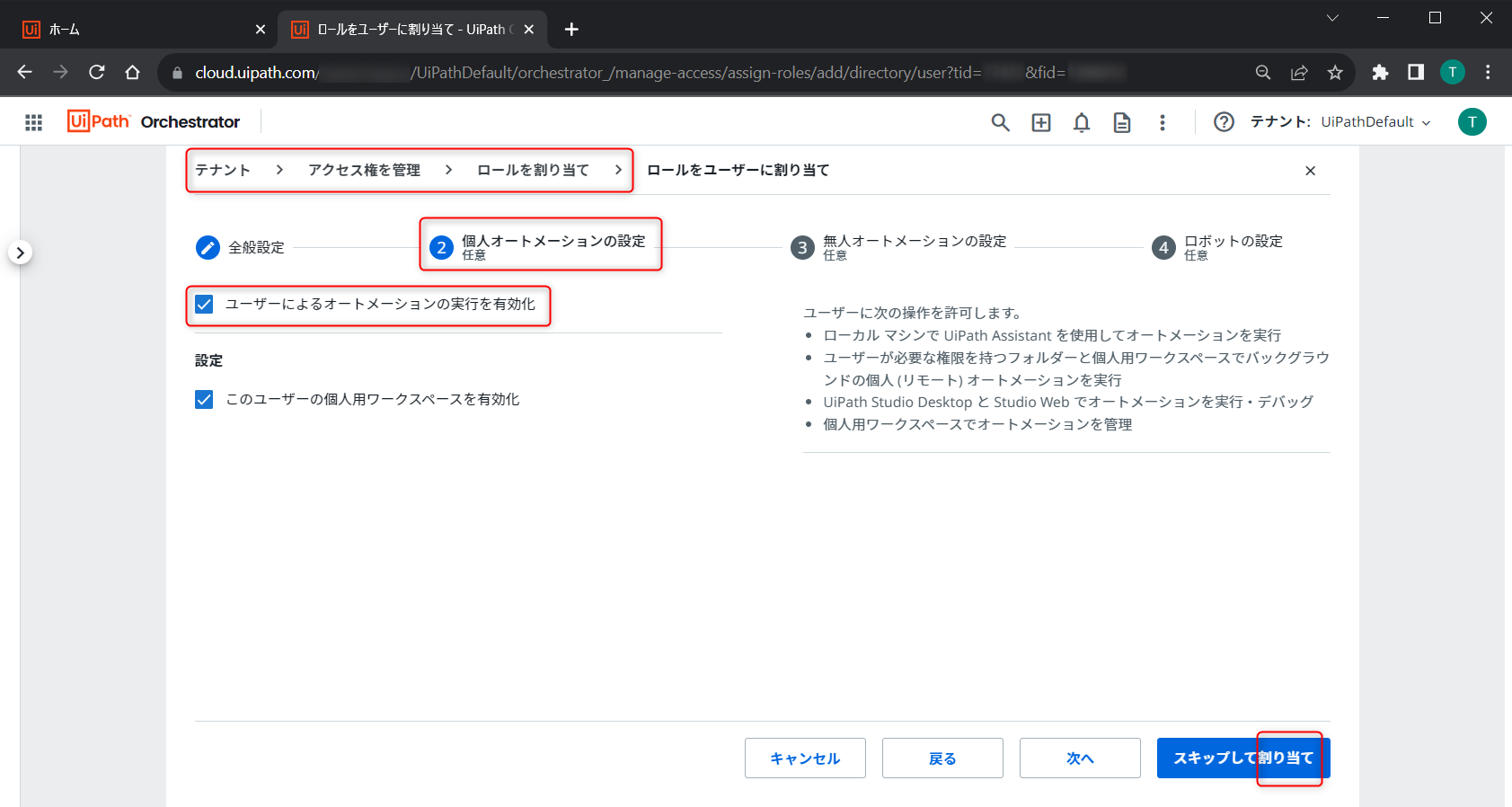Toggle このユーザーの個人用ワークスペースを有効化 checkbox
This screenshot has height=807, width=1512.
[x=204, y=399]
